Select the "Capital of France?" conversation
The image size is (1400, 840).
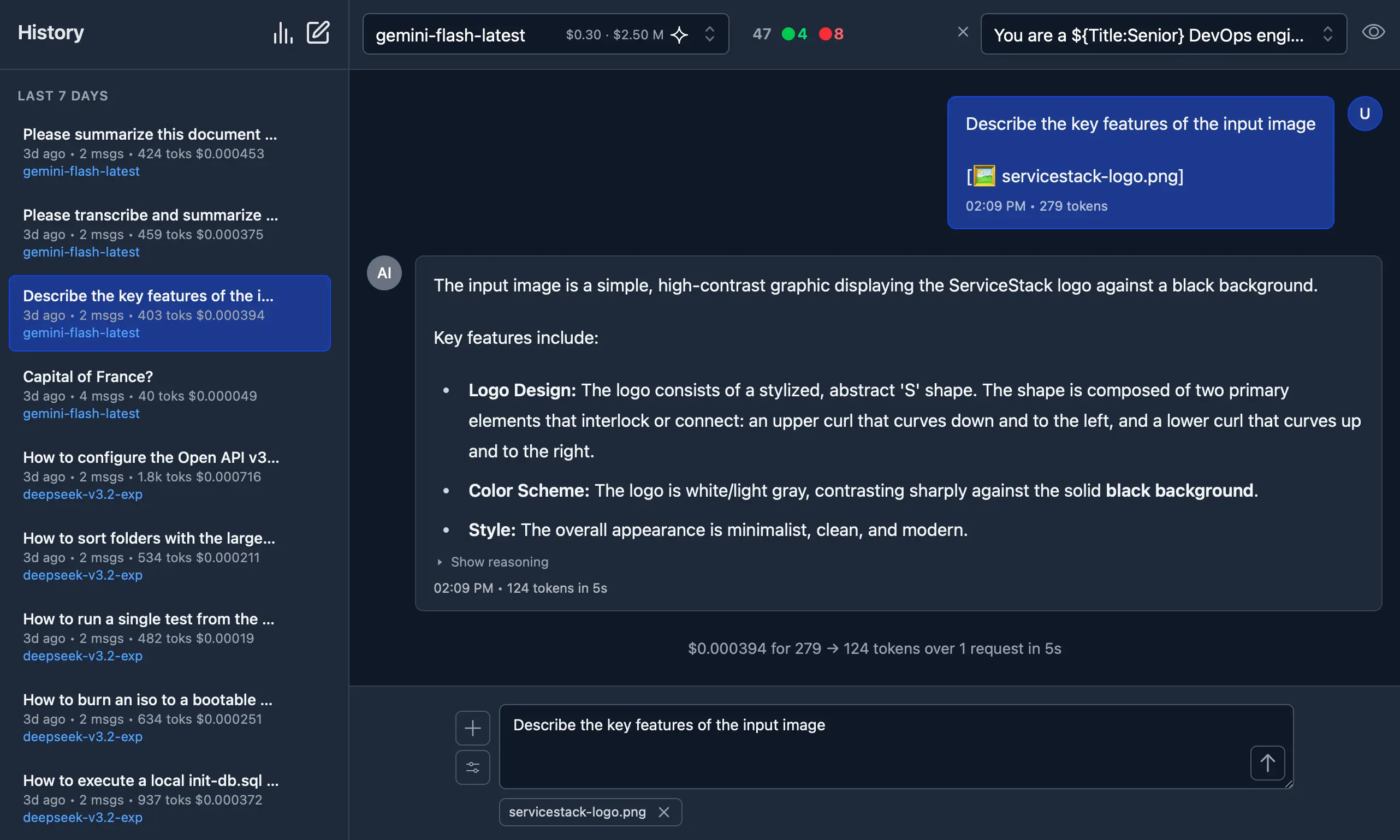87,376
